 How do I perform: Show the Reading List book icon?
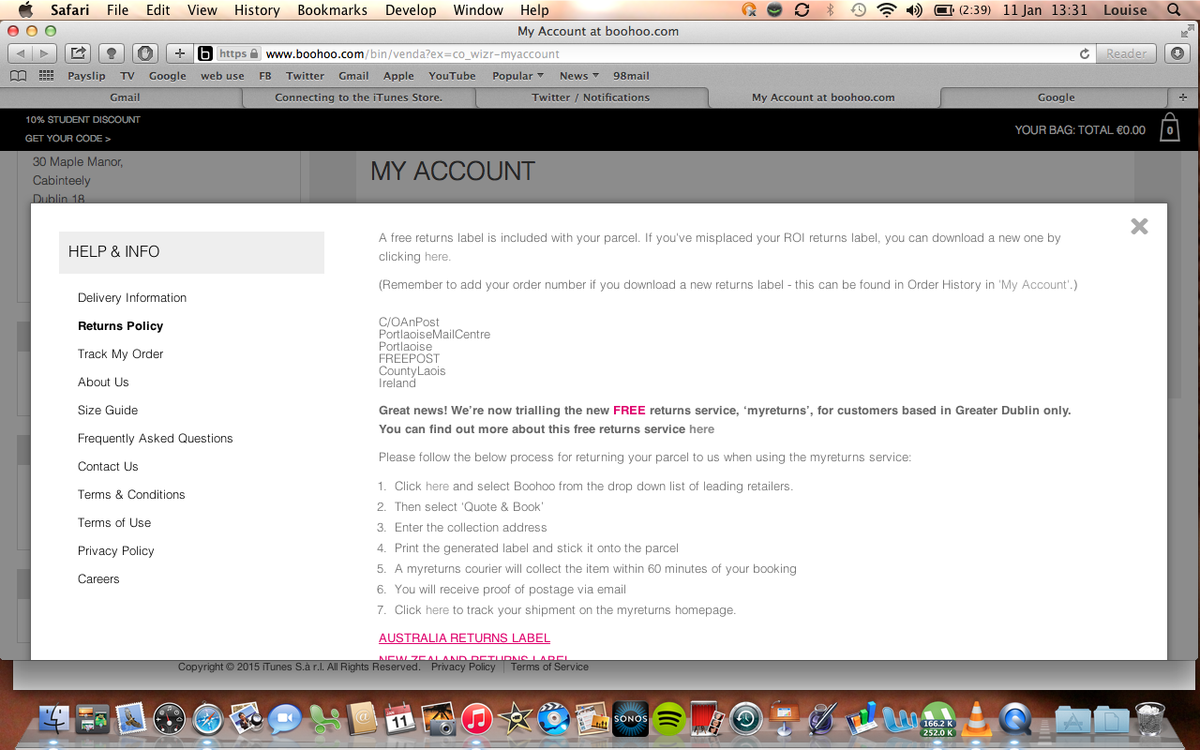click(x=18, y=75)
